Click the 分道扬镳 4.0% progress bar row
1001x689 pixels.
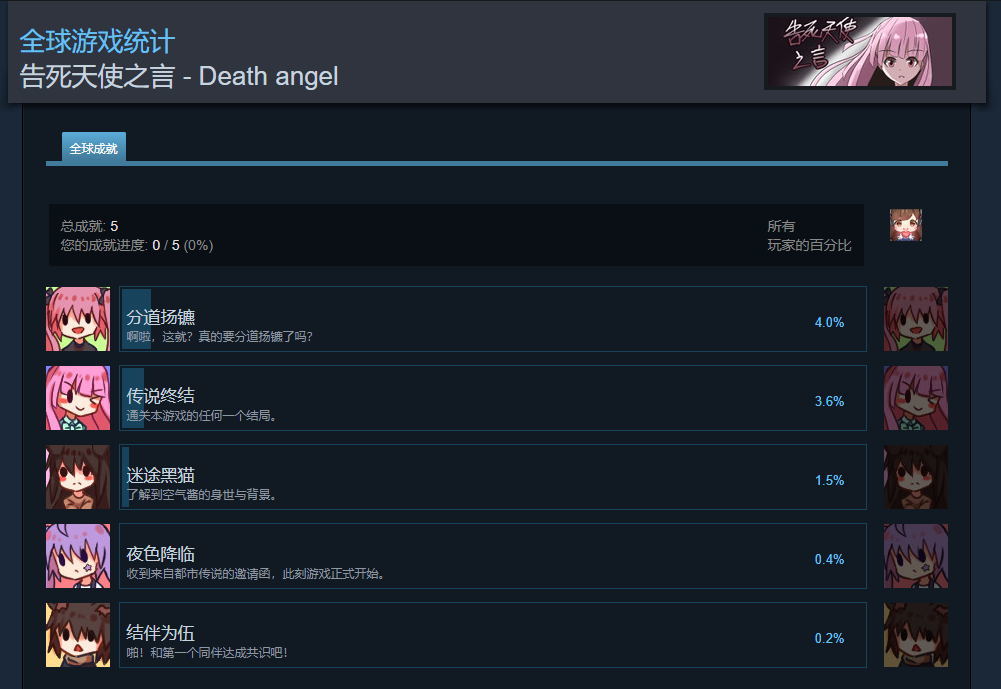493,319
